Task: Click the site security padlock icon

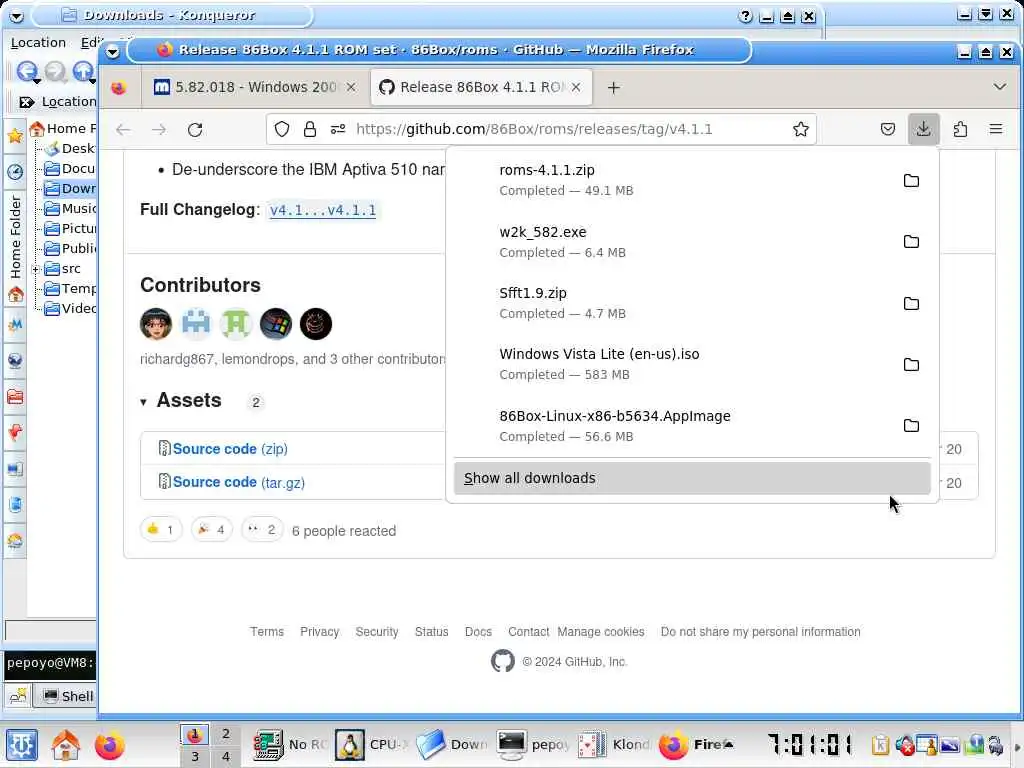Action: pyautogui.click(x=310, y=129)
